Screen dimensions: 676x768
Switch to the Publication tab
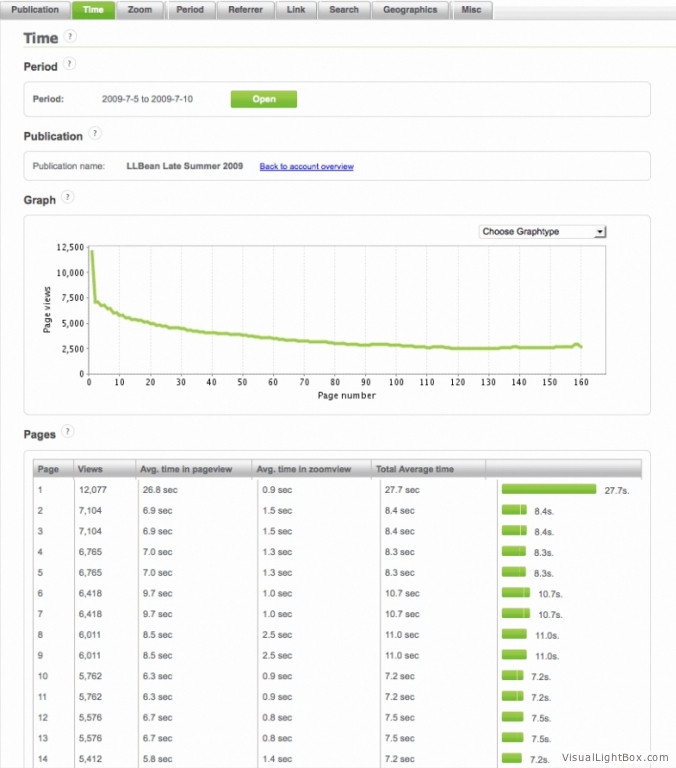point(35,10)
